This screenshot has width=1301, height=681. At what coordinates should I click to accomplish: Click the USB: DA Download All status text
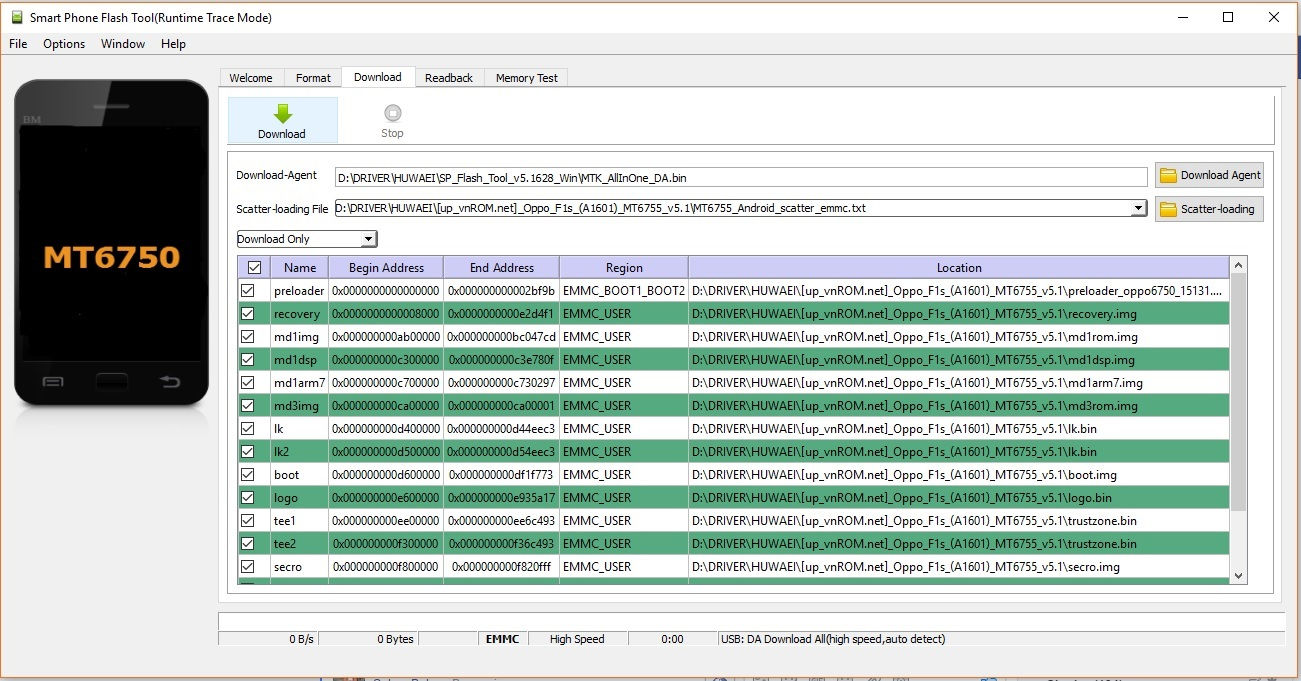click(832, 639)
